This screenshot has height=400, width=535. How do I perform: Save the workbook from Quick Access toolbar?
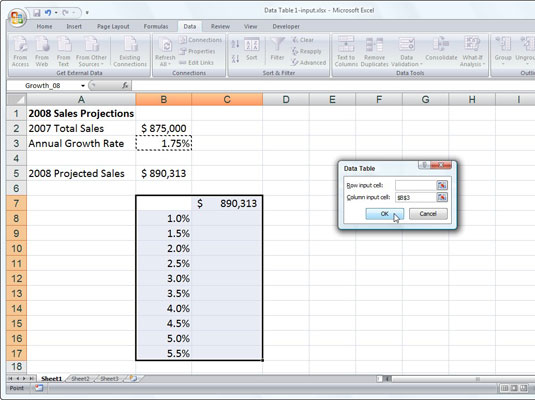coord(37,13)
